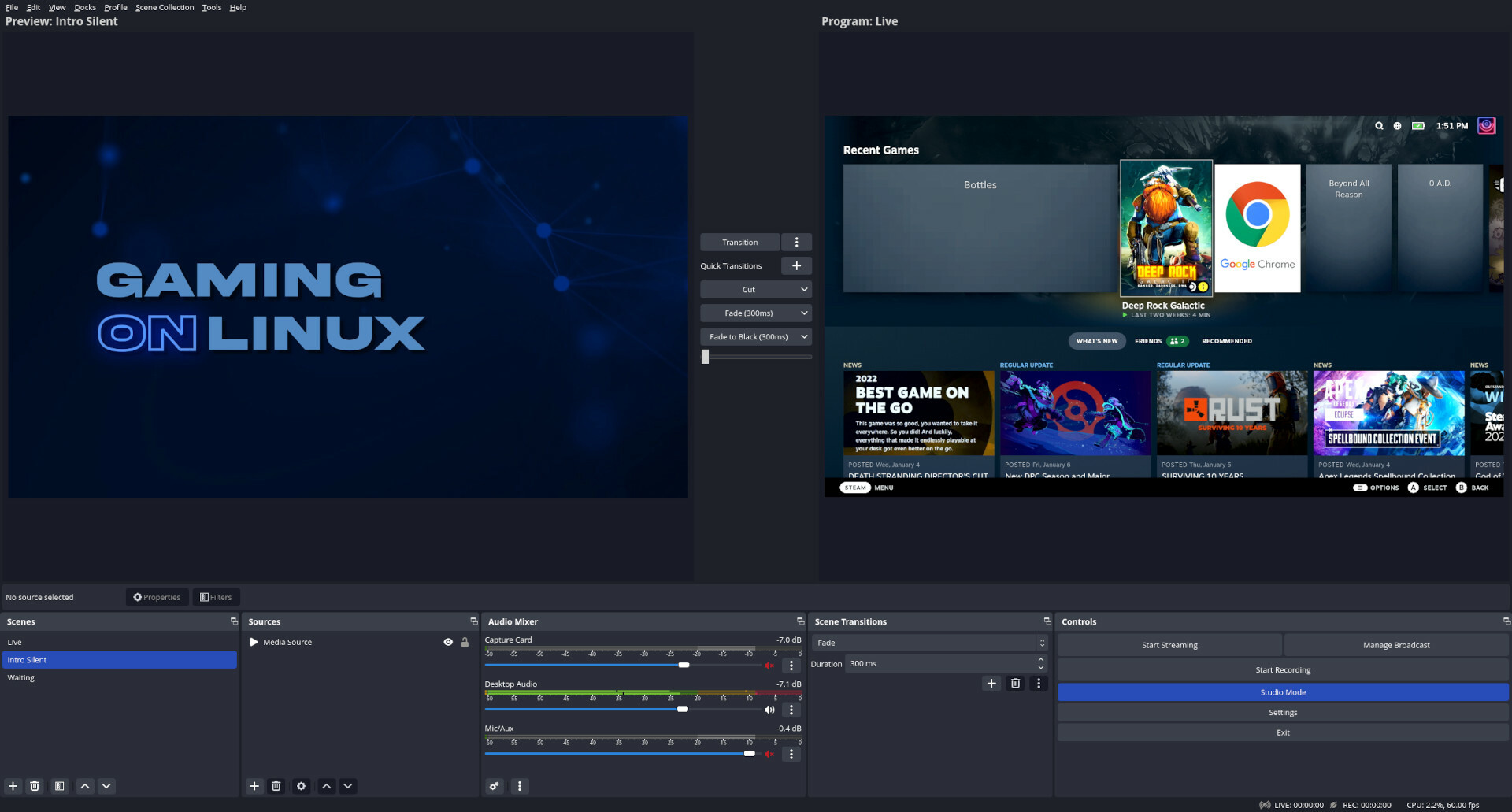Open the Tools menu
This screenshot has width=1512, height=812.
tap(211, 7)
